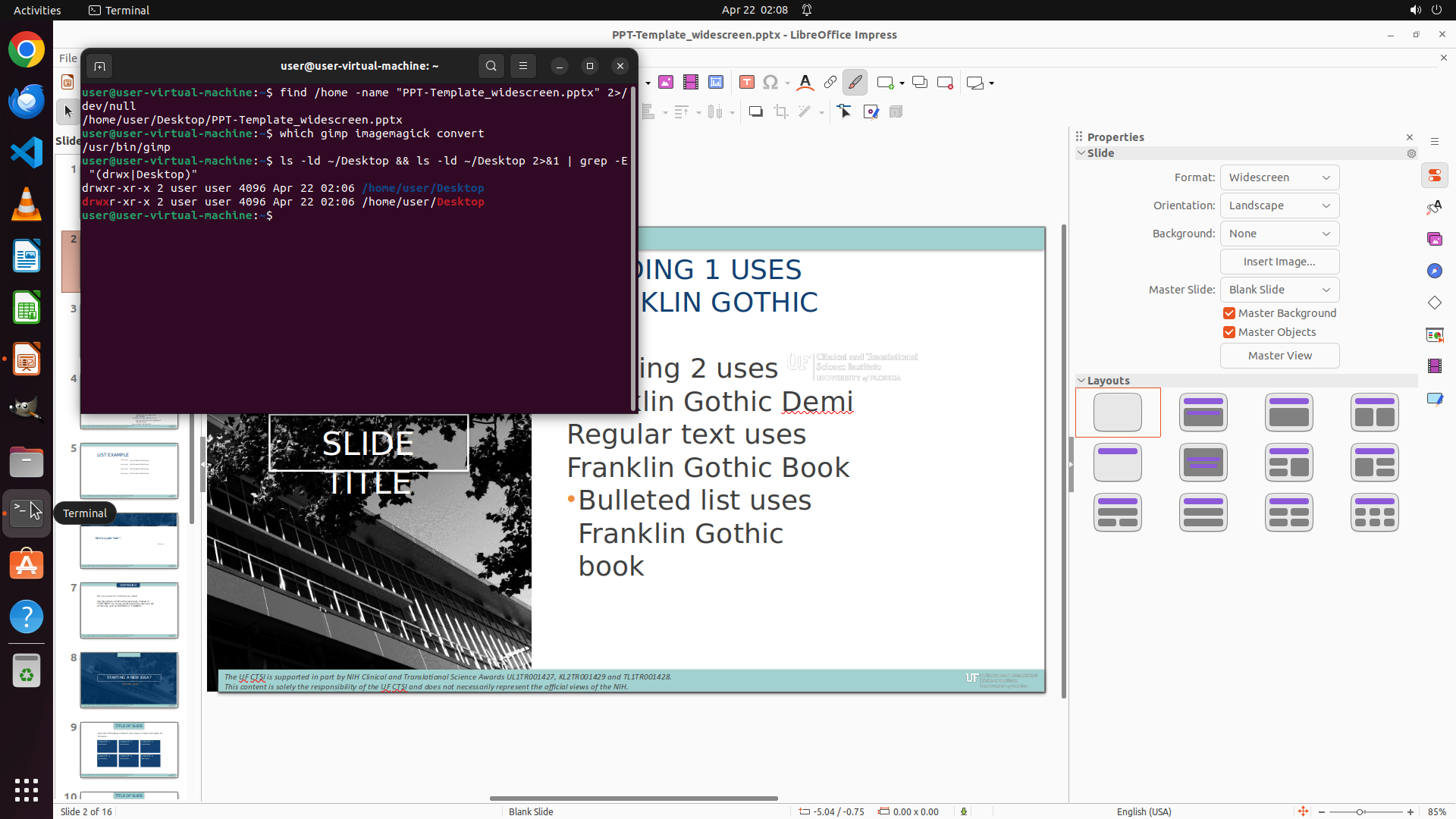Open the terminal hamburger menu

pyautogui.click(x=523, y=66)
